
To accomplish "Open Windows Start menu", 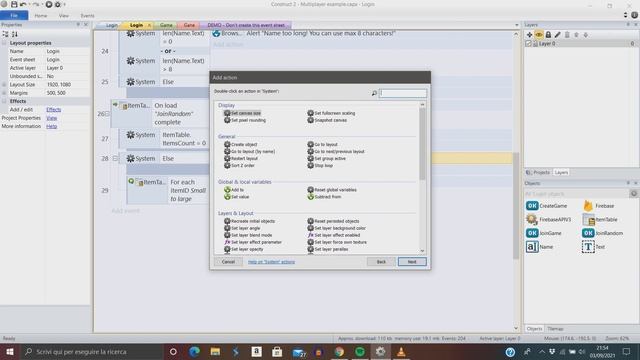I will click(x=10, y=351).
